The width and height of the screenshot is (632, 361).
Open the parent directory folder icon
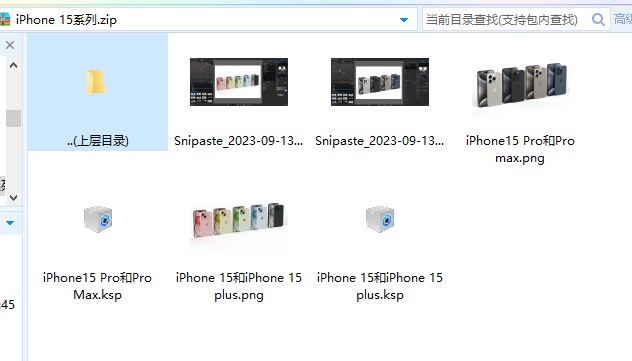point(96,82)
